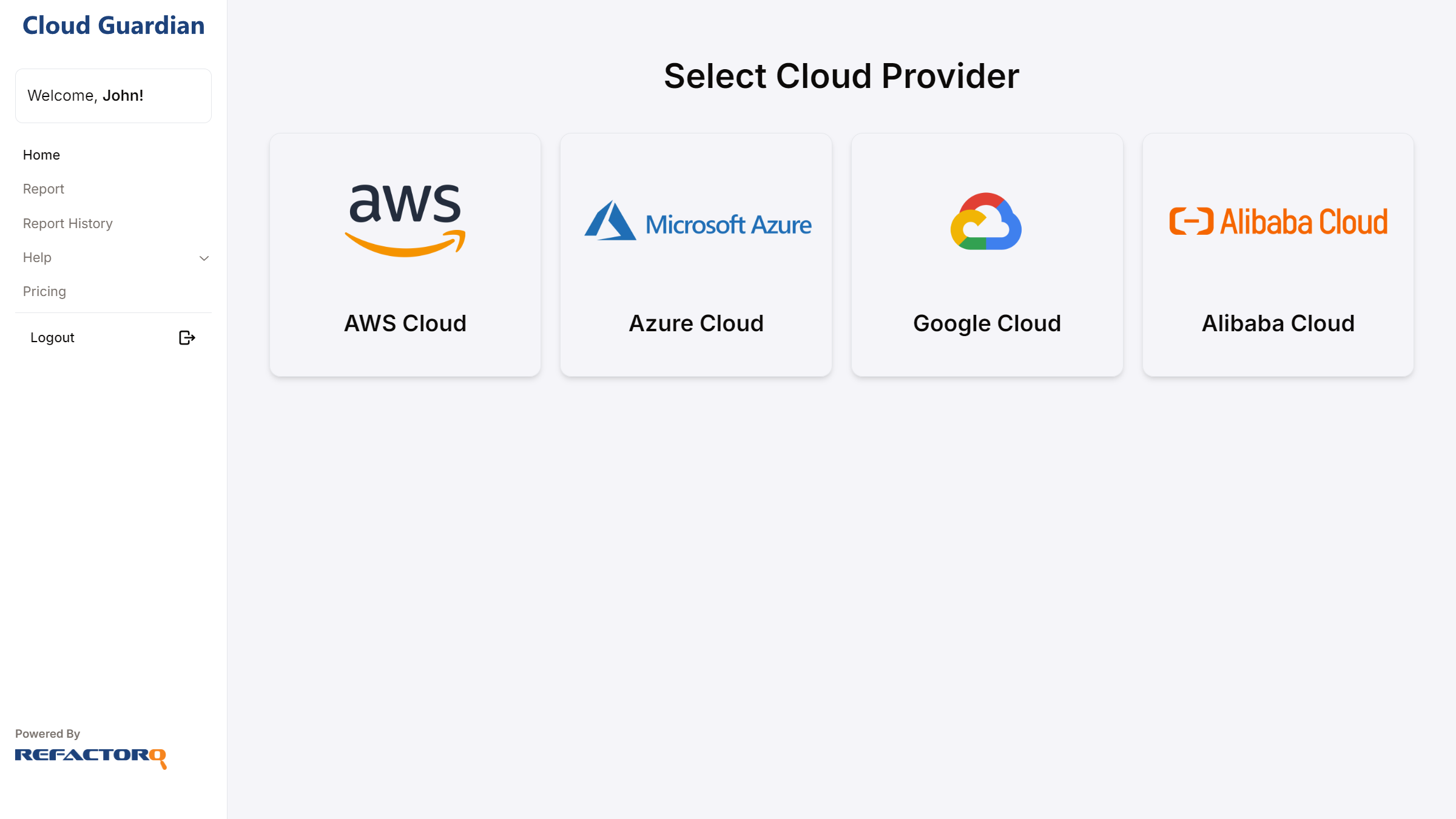Select Home in the navigation menu
Image resolution: width=1456 pixels, height=819 pixels.
click(x=41, y=155)
